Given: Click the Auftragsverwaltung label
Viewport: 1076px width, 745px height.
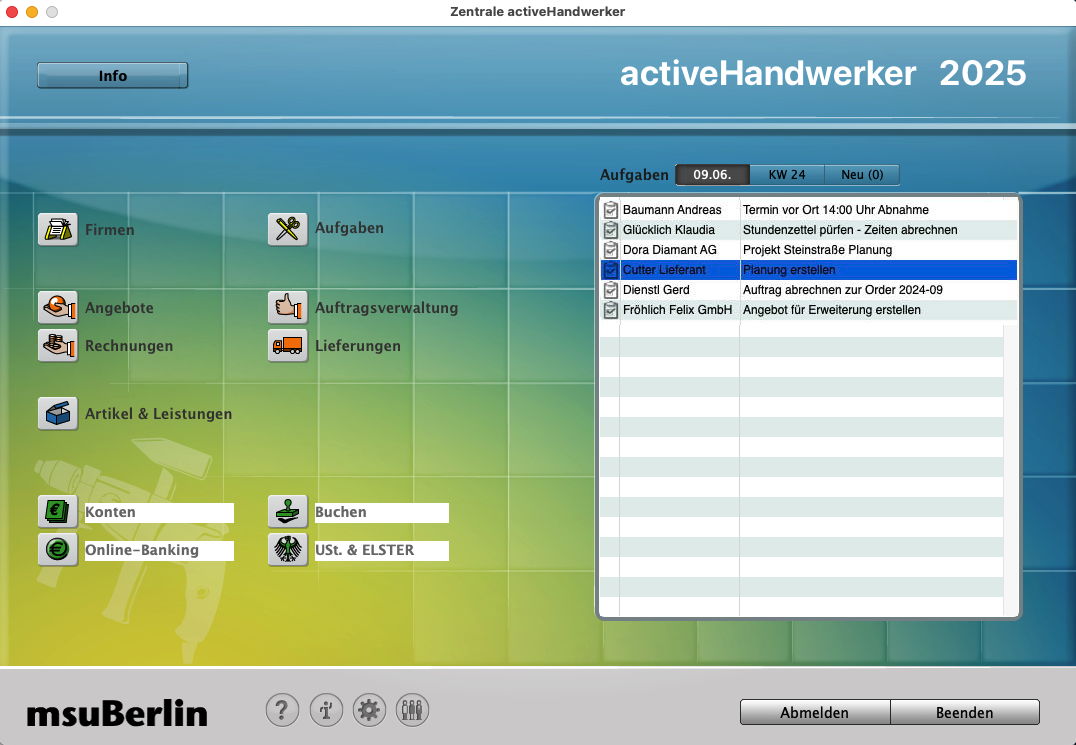Looking at the screenshot, I should (x=386, y=308).
